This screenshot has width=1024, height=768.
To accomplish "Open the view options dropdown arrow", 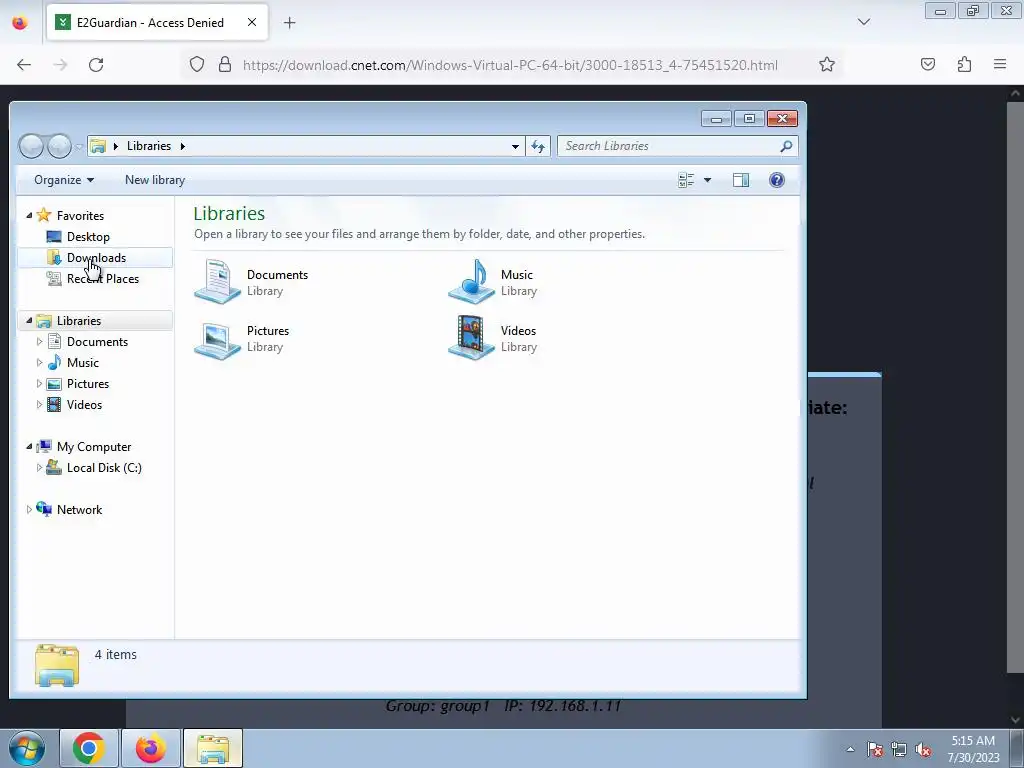I will pyautogui.click(x=707, y=180).
